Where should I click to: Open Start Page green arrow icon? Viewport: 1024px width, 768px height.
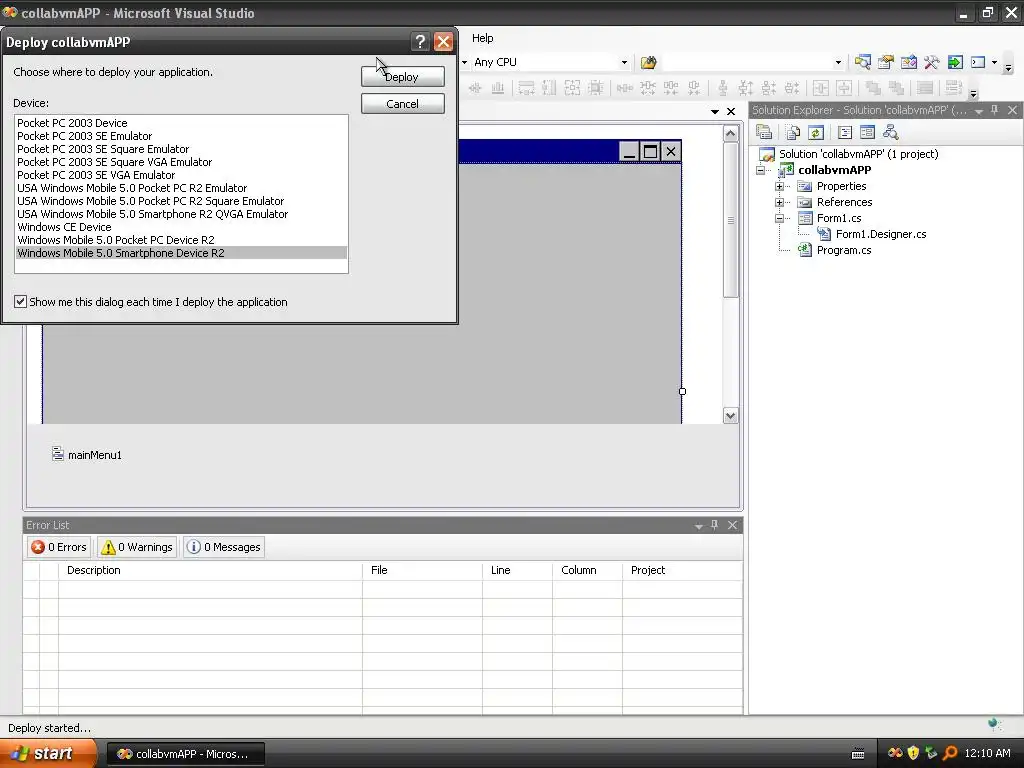(x=955, y=62)
